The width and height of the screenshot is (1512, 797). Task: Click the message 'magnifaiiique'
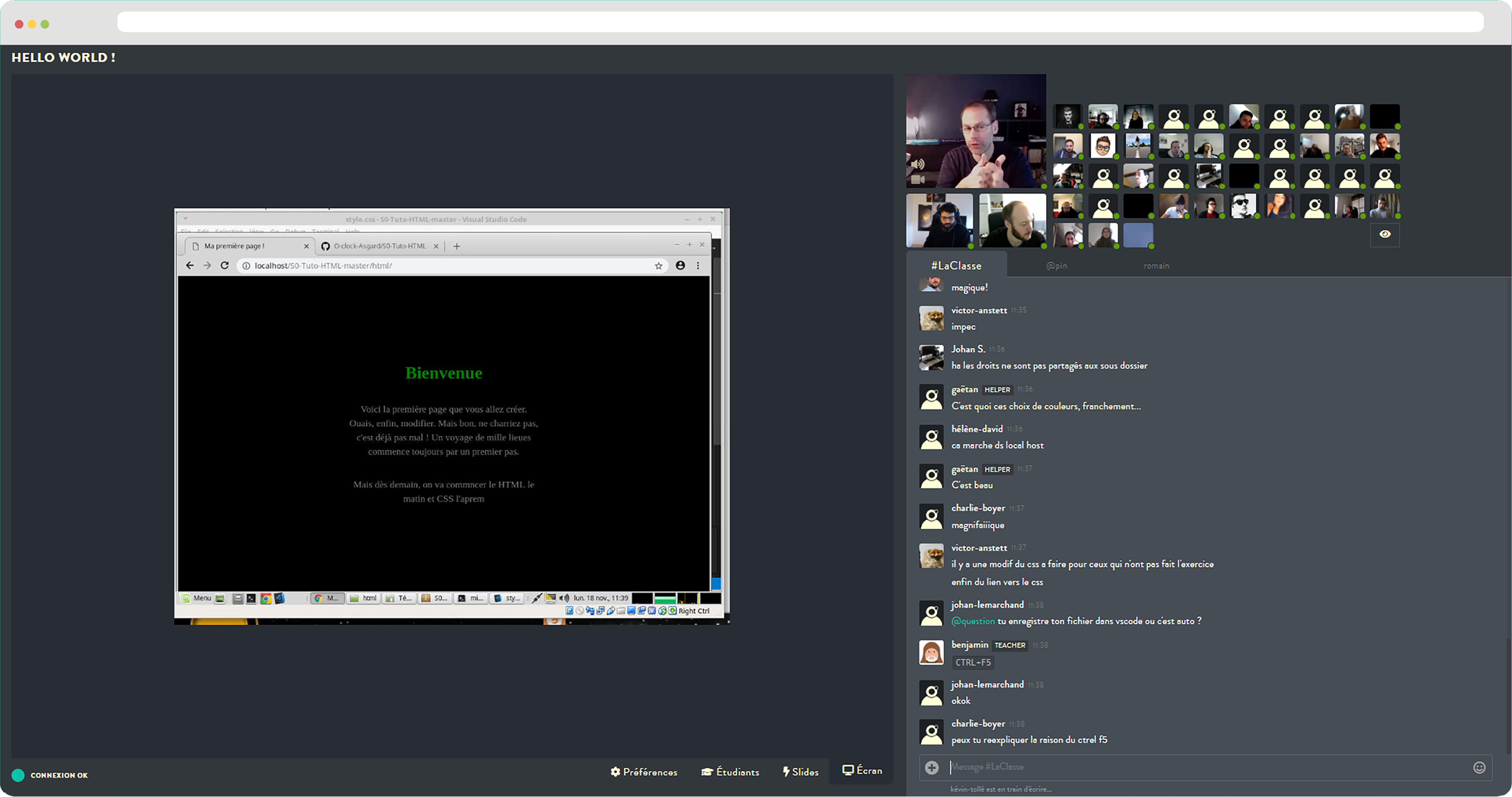pos(977,525)
